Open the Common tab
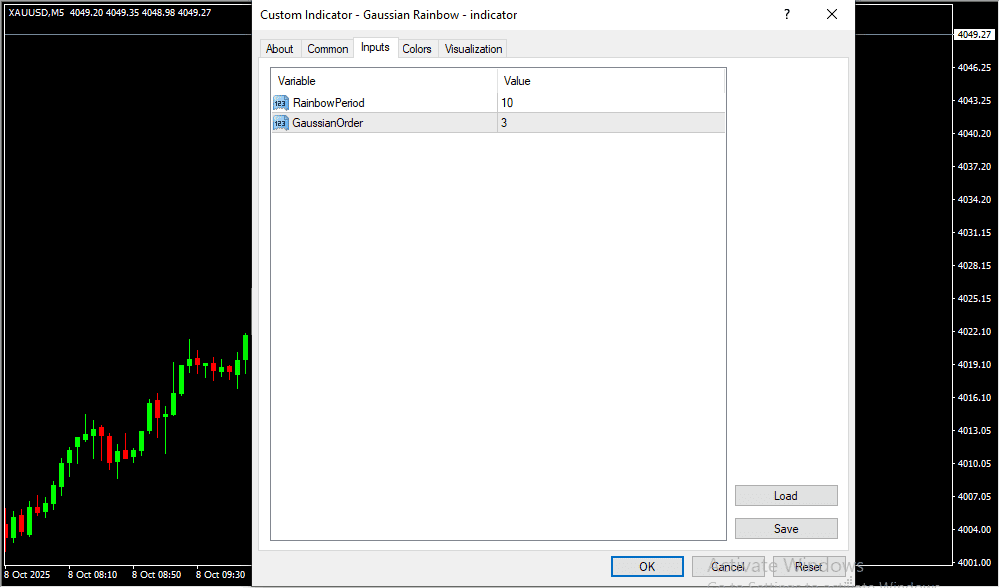1000x588 pixels. coord(328,49)
